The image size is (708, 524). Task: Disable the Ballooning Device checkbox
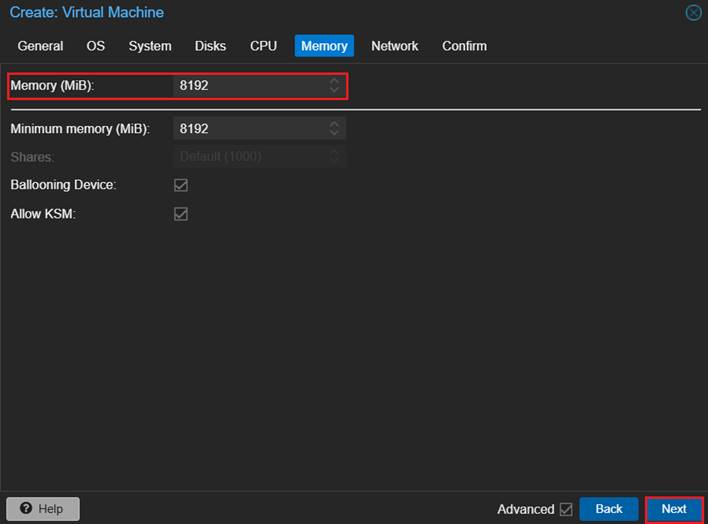click(x=181, y=185)
